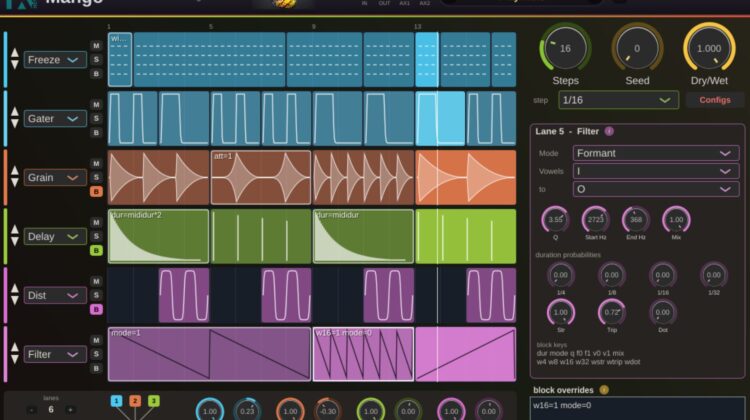Mute the Grain lane
Viewport: 750px width, 420px height.
click(x=96, y=163)
